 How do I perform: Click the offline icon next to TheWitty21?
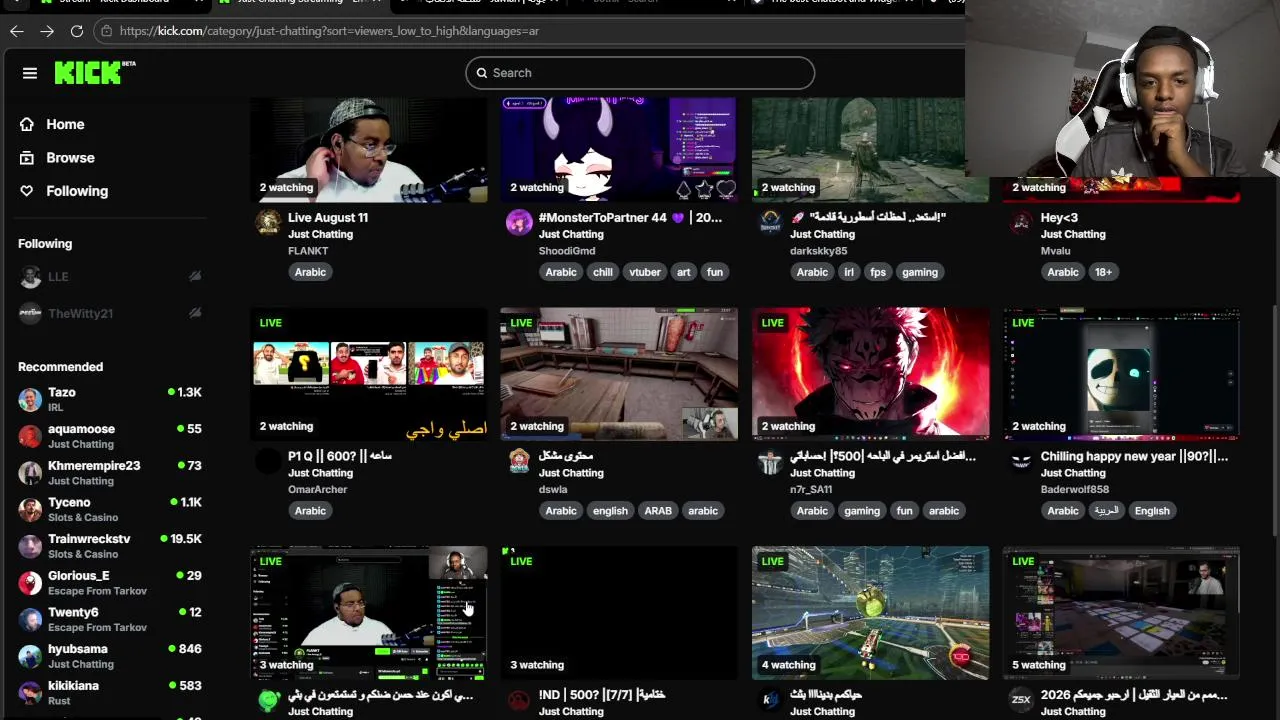[x=195, y=313]
